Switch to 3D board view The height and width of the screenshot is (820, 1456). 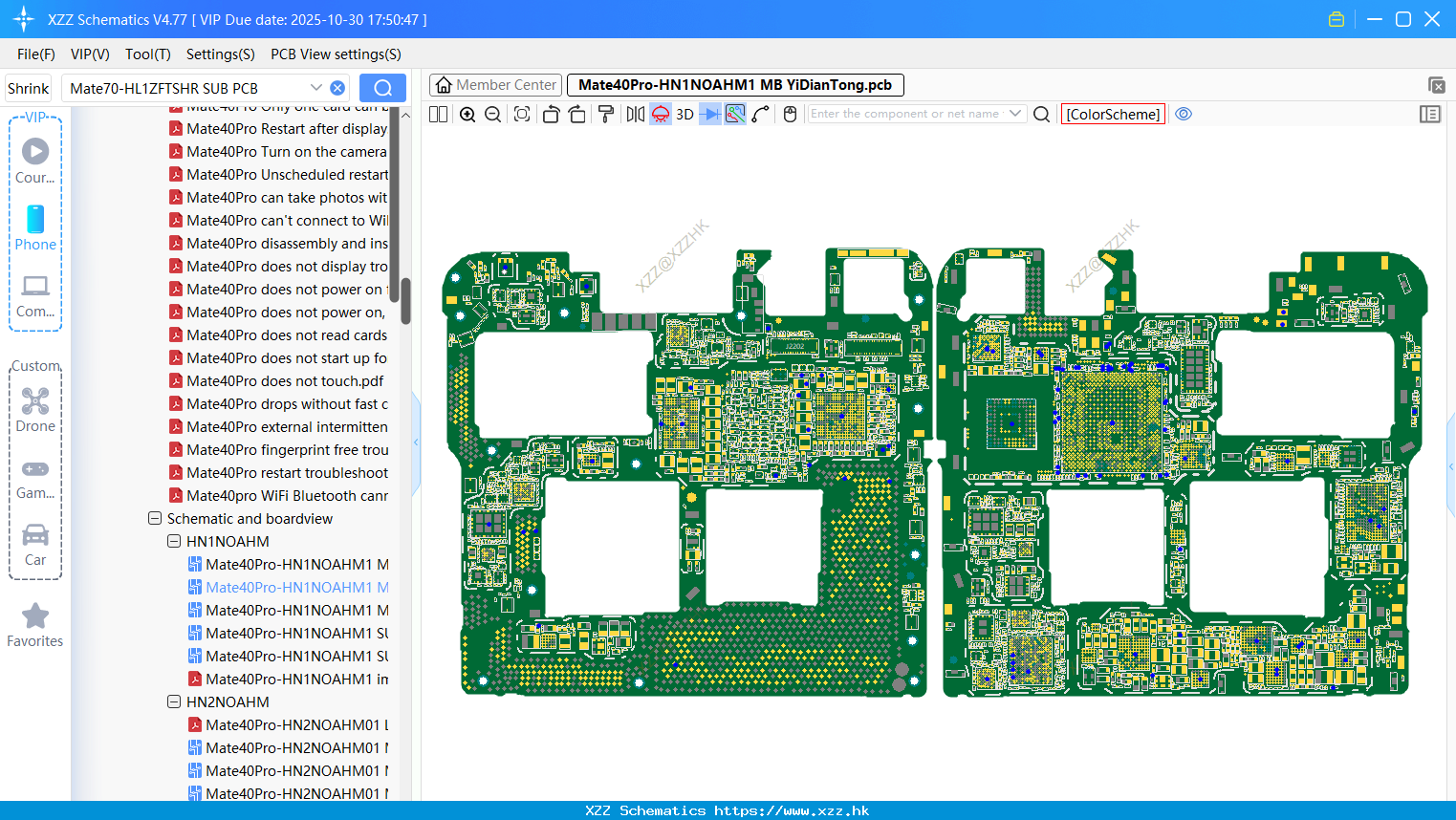coord(685,114)
